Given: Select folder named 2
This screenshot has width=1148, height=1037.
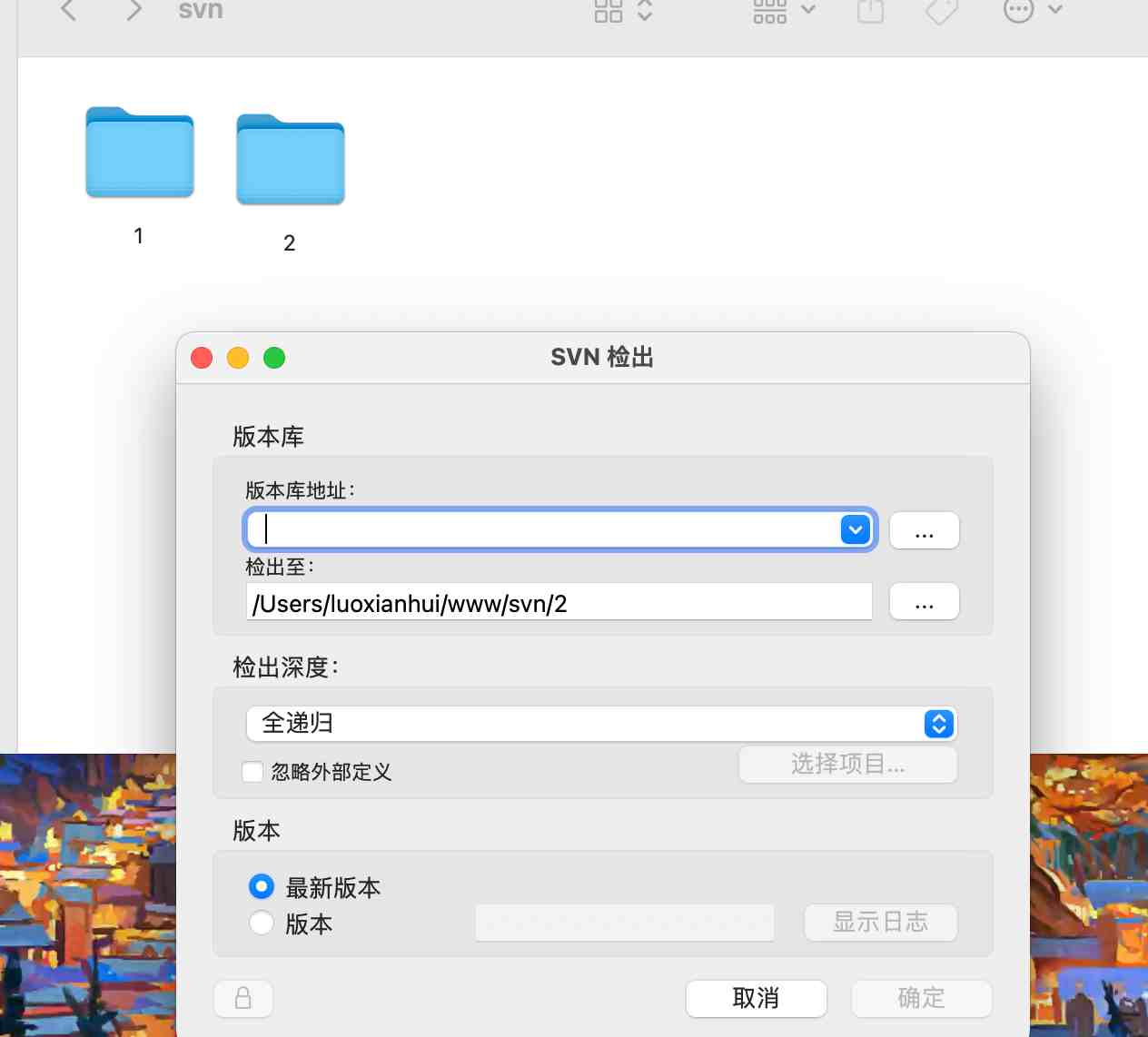Looking at the screenshot, I should (290, 160).
